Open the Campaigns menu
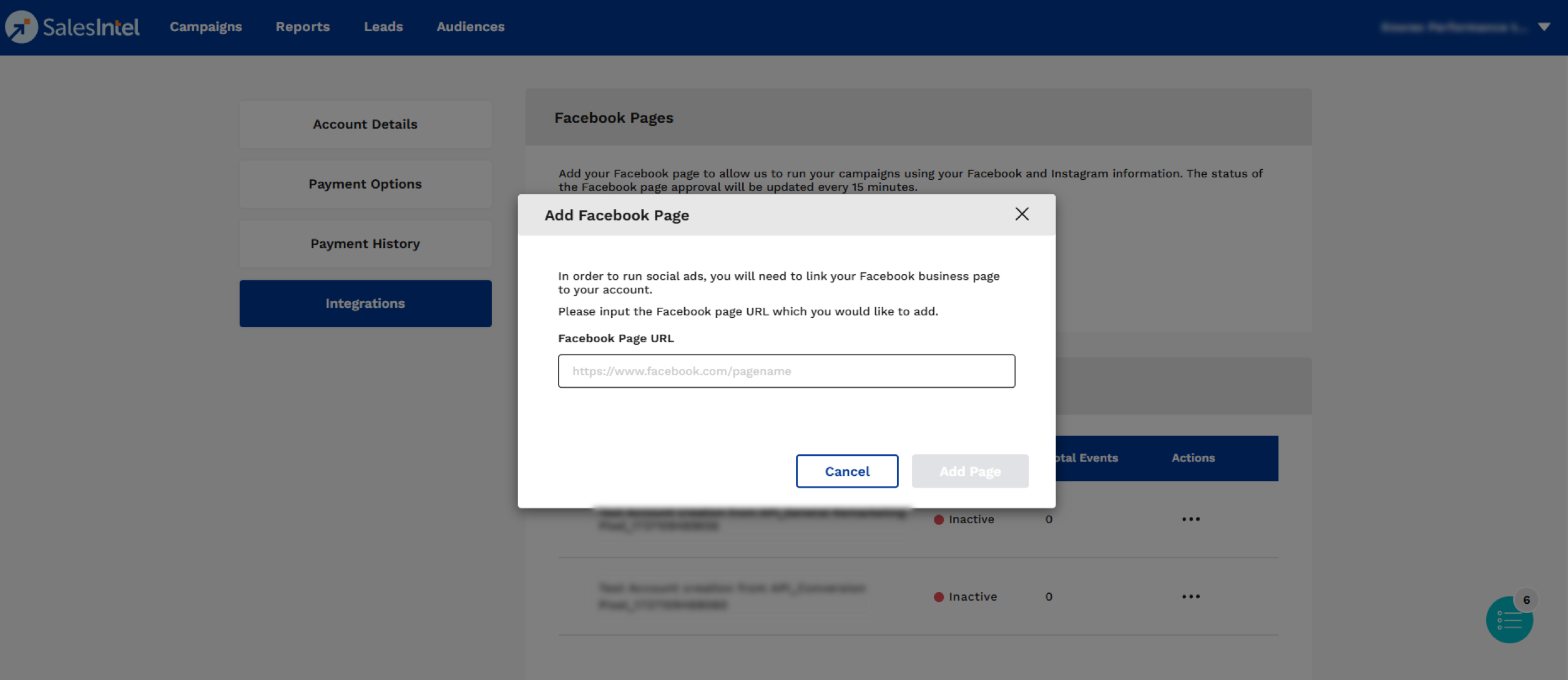The image size is (1568, 680). point(205,26)
